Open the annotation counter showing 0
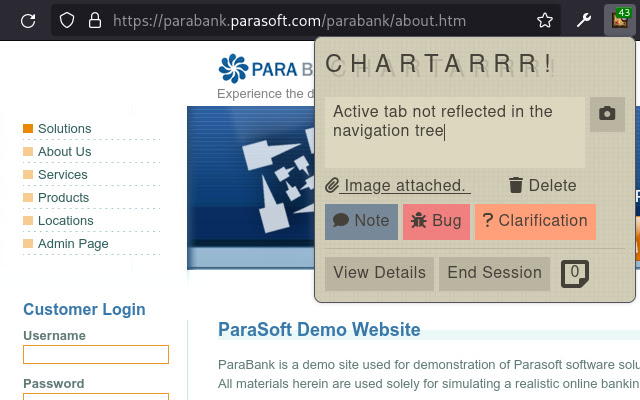 point(575,273)
